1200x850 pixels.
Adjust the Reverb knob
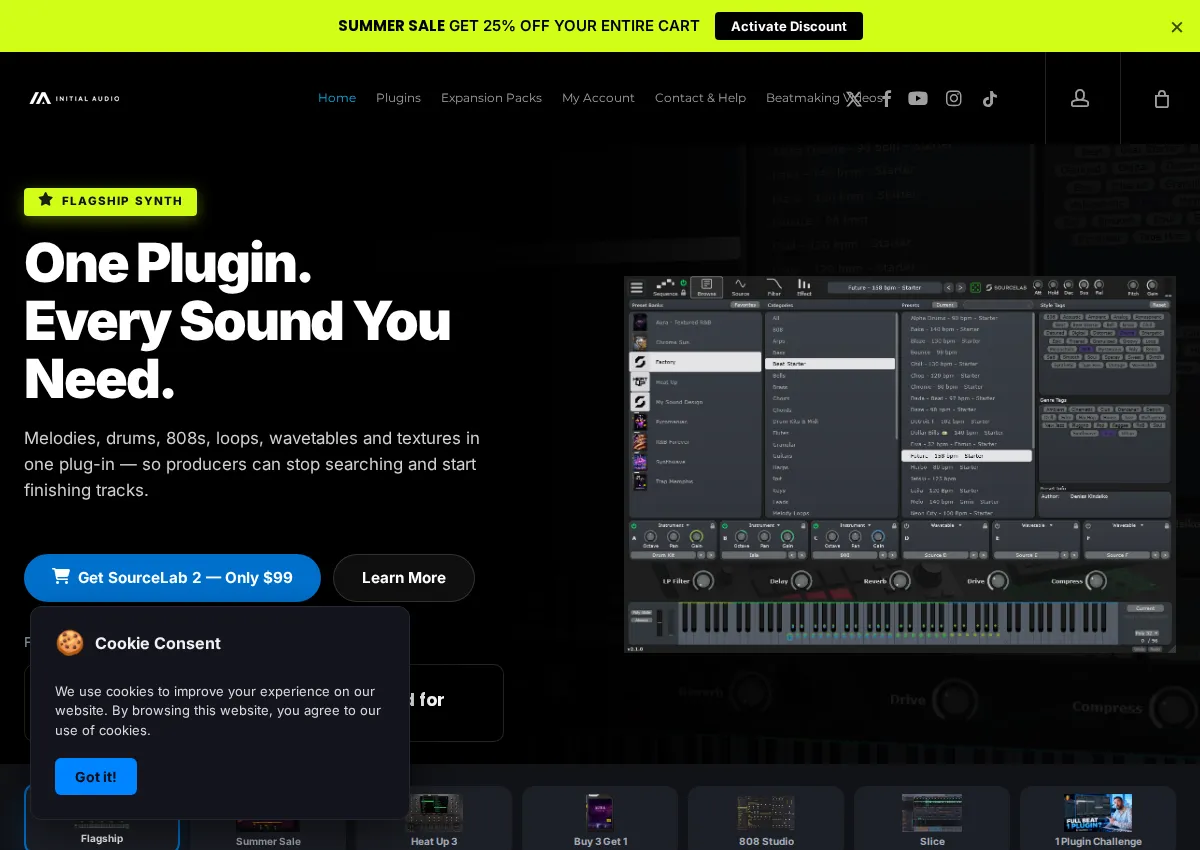tap(899, 581)
